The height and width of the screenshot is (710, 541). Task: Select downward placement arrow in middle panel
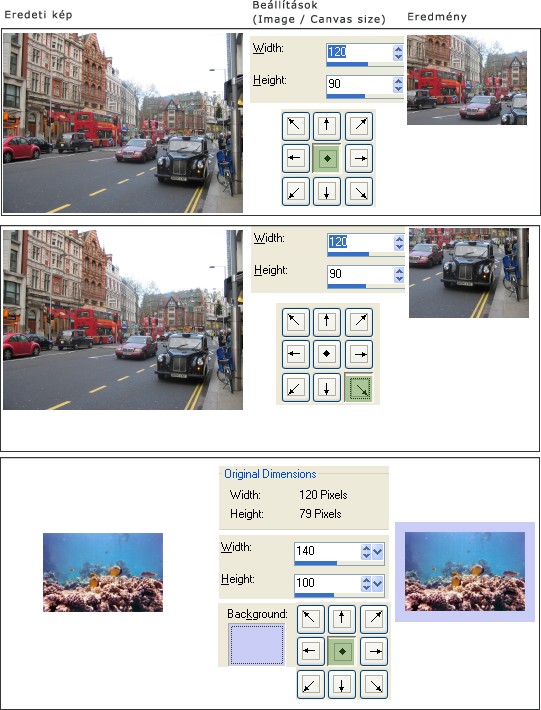pyautogui.click(x=327, y=387)
